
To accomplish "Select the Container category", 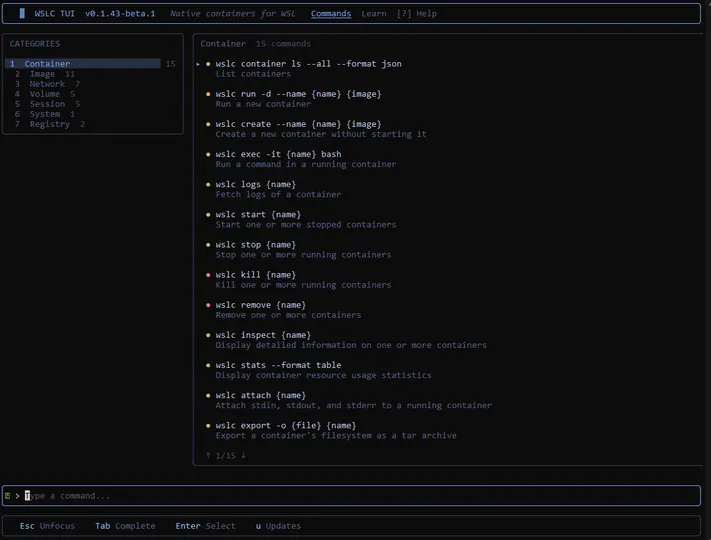I will tap(83, 63).
